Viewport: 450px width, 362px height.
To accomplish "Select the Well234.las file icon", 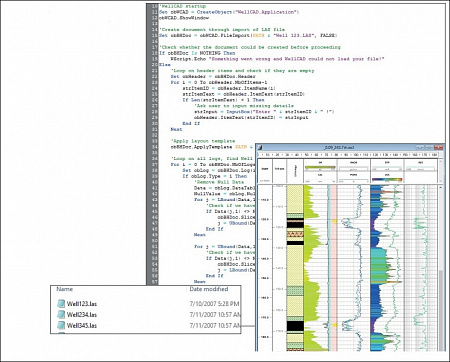I will [x=61, y=314].
